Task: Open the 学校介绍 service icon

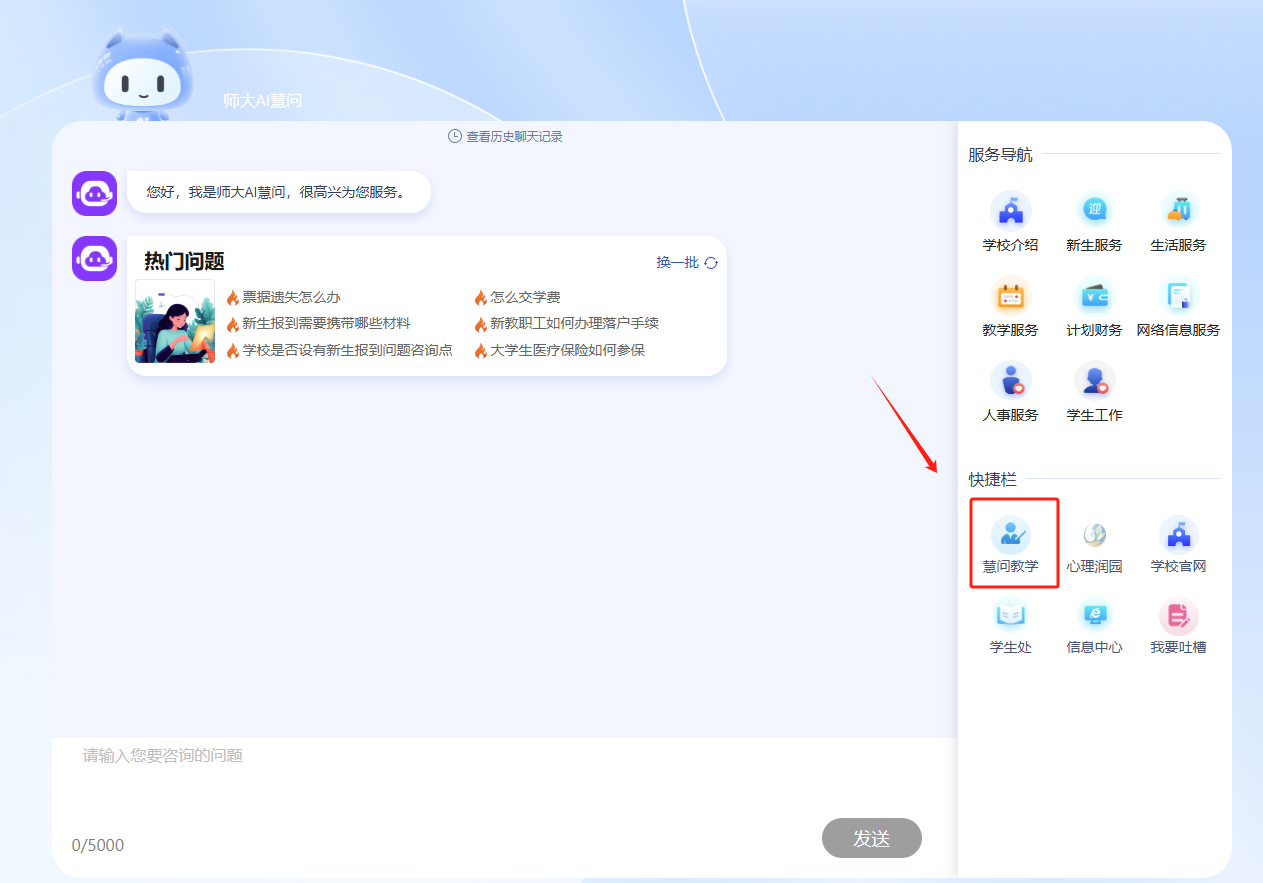Action: click(1010, 211)
